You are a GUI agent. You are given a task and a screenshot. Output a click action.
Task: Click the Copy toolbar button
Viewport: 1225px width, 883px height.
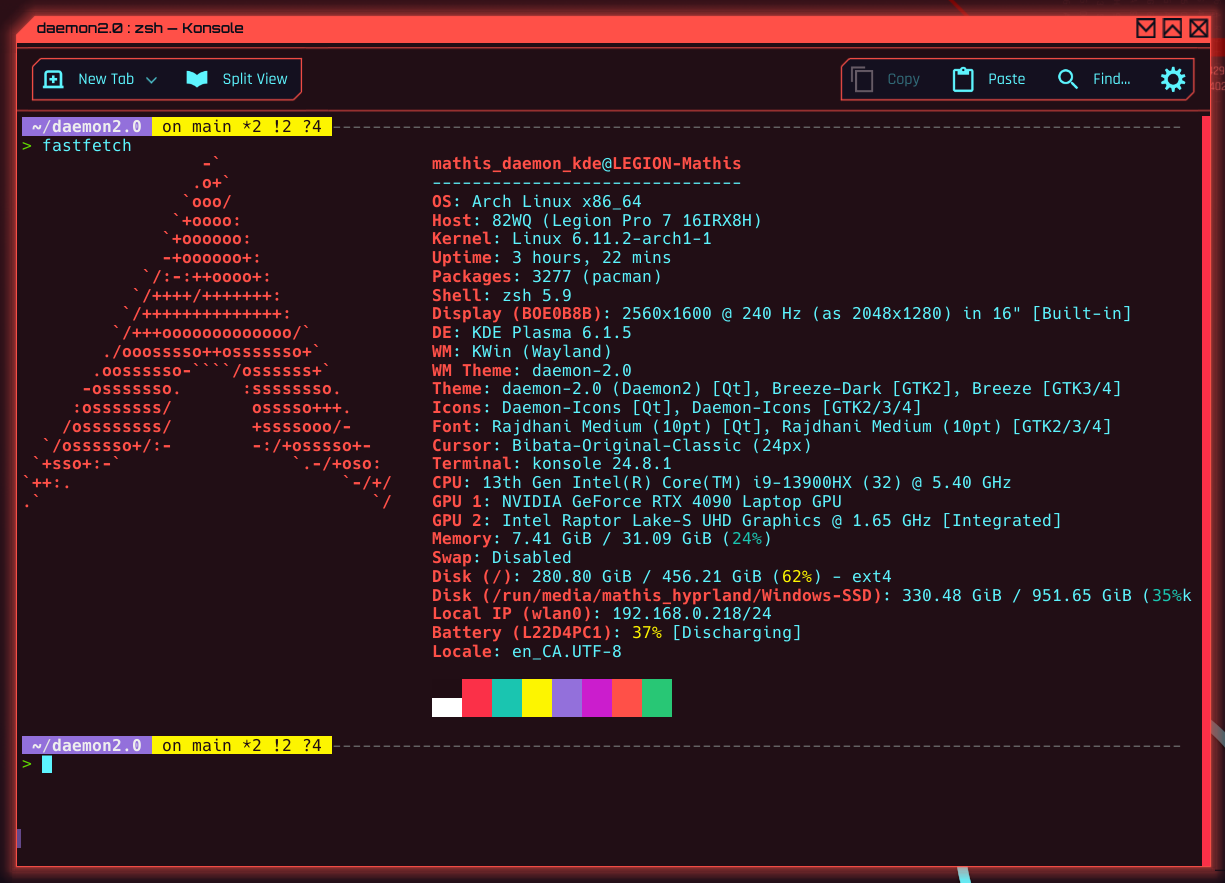tap(886, 79)
